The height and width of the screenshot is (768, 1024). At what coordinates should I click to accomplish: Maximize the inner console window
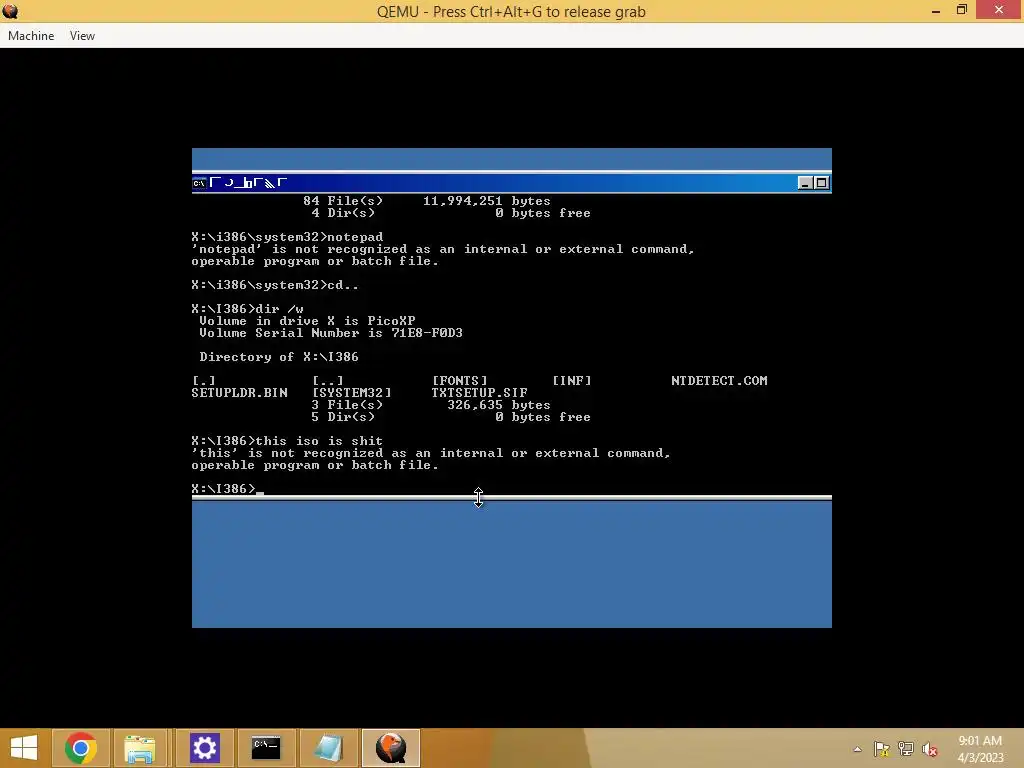point(822,183)
